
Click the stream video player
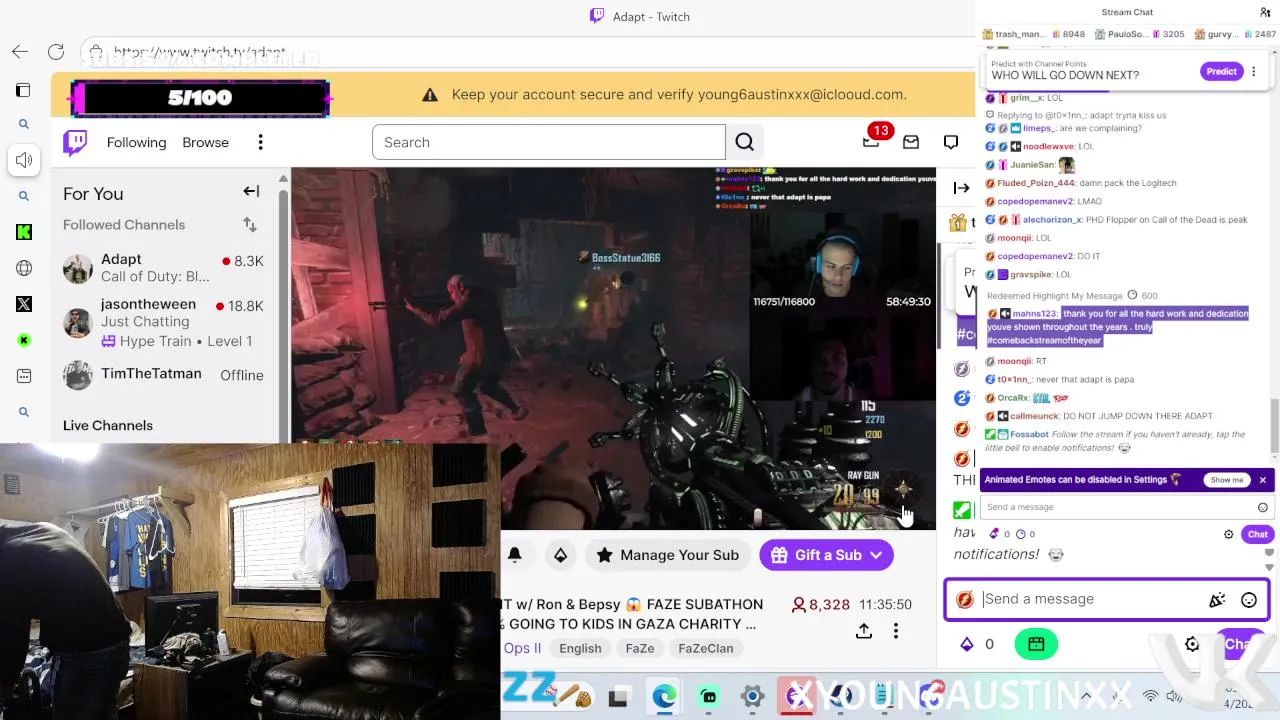[x=613, y=348]
